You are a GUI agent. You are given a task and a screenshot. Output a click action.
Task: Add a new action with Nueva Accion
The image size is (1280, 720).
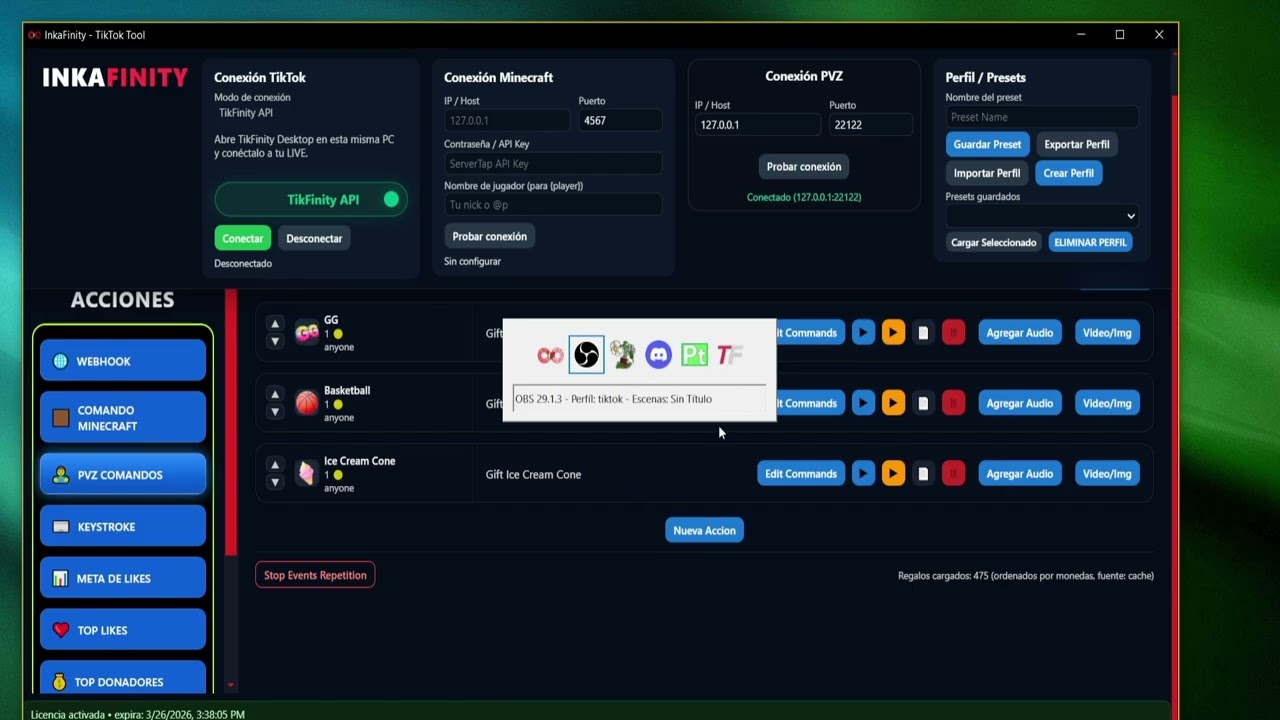click(705, 530)
